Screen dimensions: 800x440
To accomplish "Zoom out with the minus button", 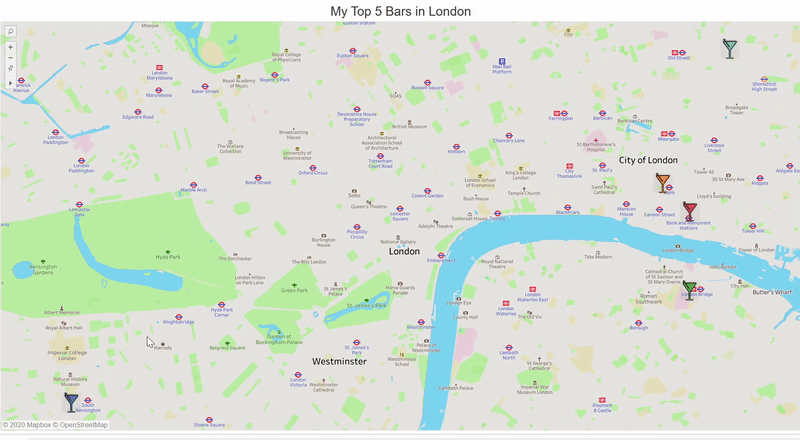I will click(10, 58).
